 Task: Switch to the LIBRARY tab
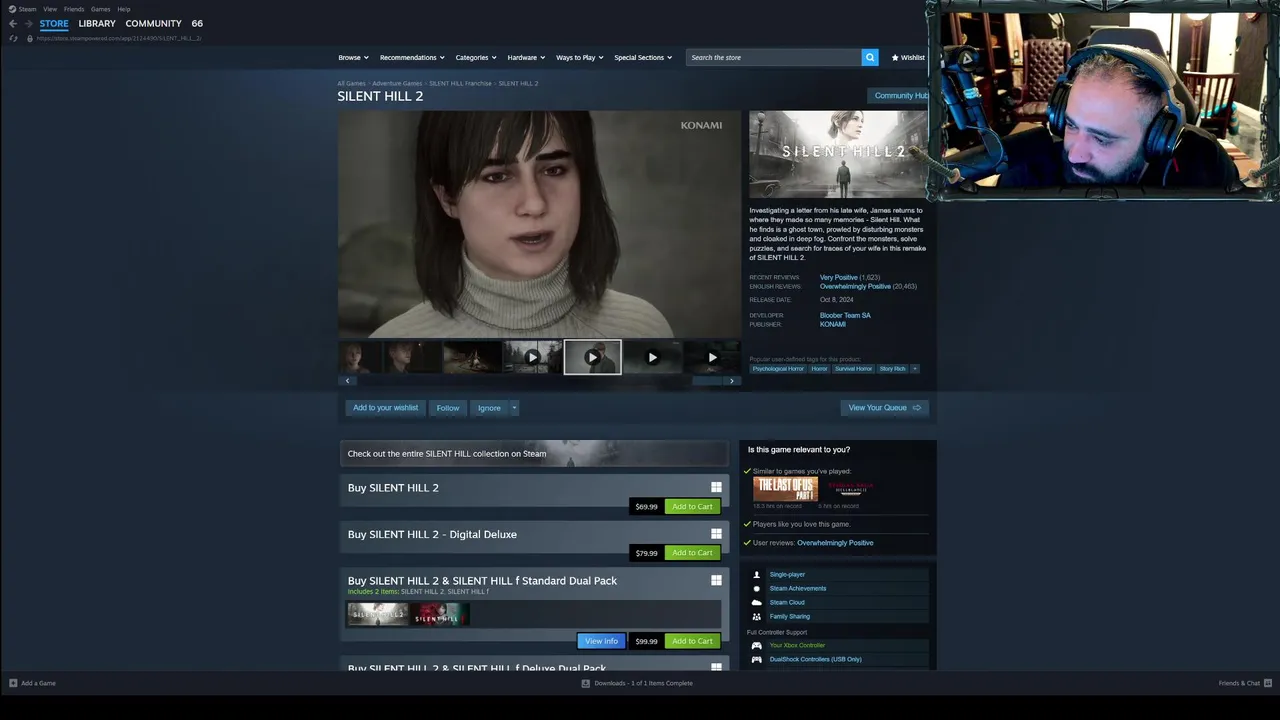click(x=97, y=23)
